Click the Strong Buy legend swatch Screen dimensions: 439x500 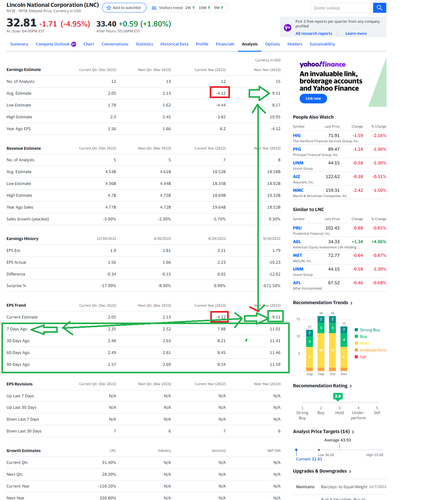[356, 330]
